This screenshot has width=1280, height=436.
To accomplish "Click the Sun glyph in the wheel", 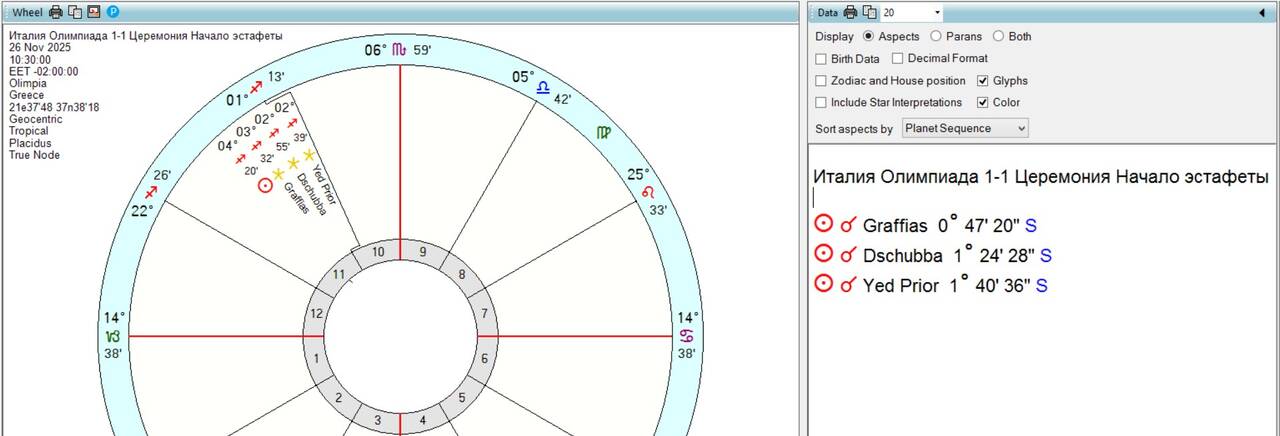I will point(265,185).
